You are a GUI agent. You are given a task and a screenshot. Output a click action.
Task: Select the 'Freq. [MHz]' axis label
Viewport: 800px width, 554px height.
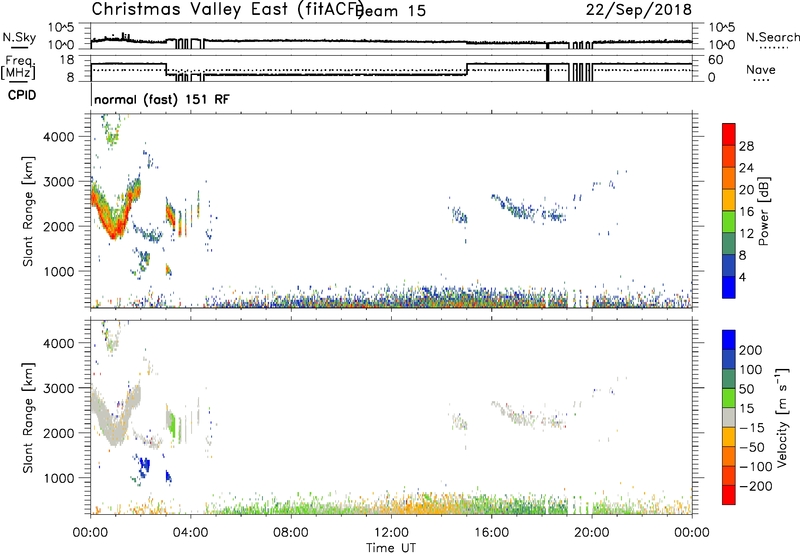coord(18,67)
